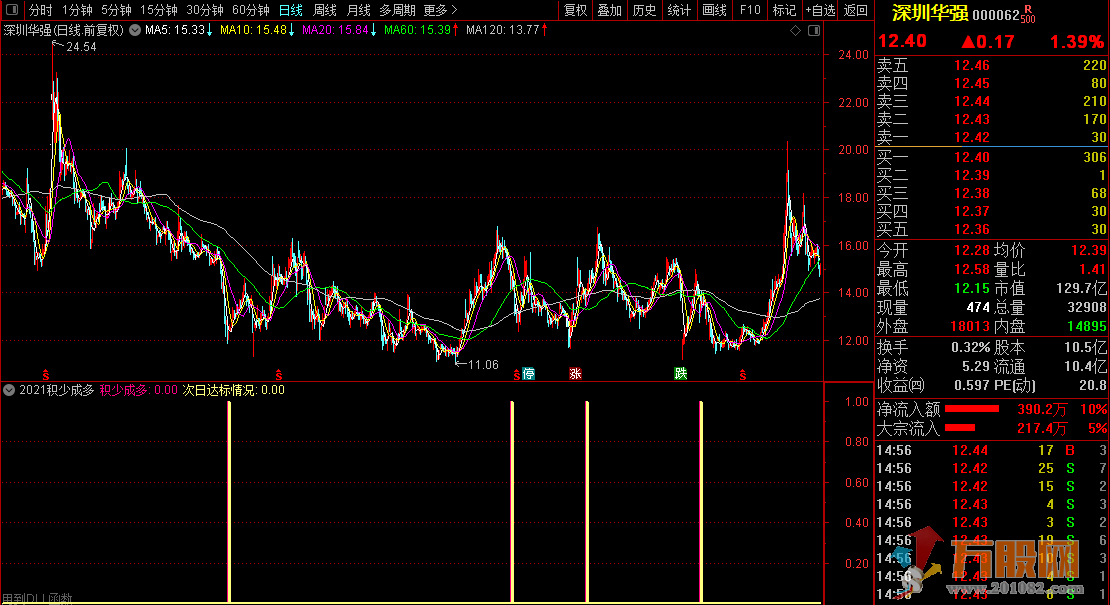
Task: Select the 周线 weekly tab
Action: tap(324, 10)
